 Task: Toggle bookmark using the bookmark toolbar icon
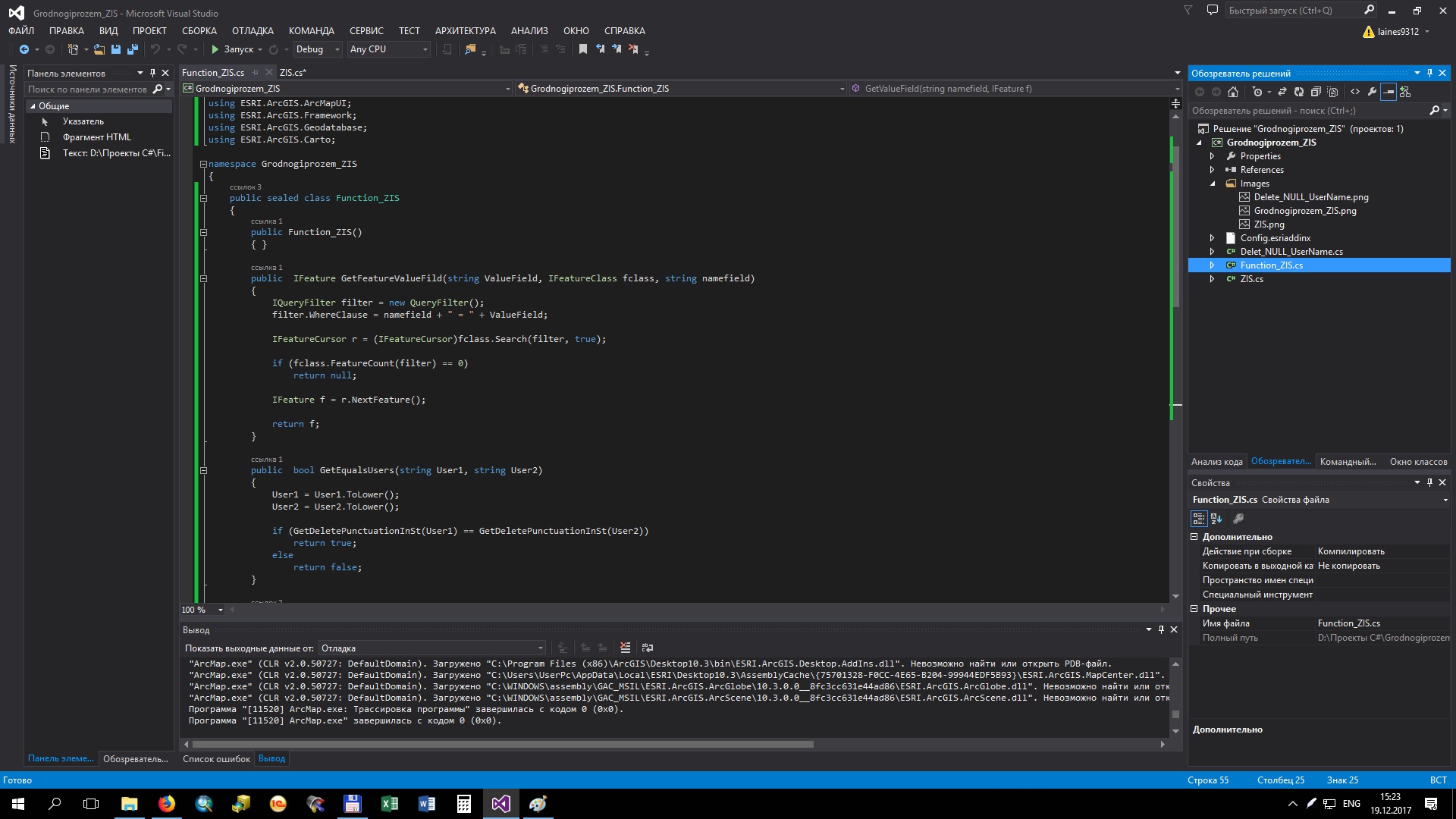(583, 49)
